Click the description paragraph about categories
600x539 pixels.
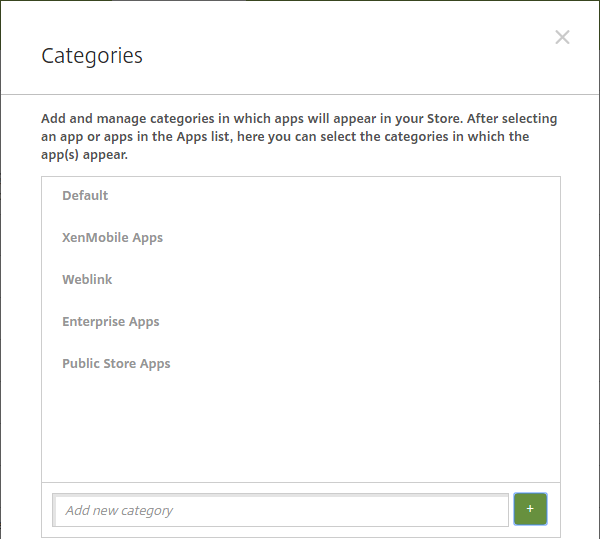coord(300,137)
